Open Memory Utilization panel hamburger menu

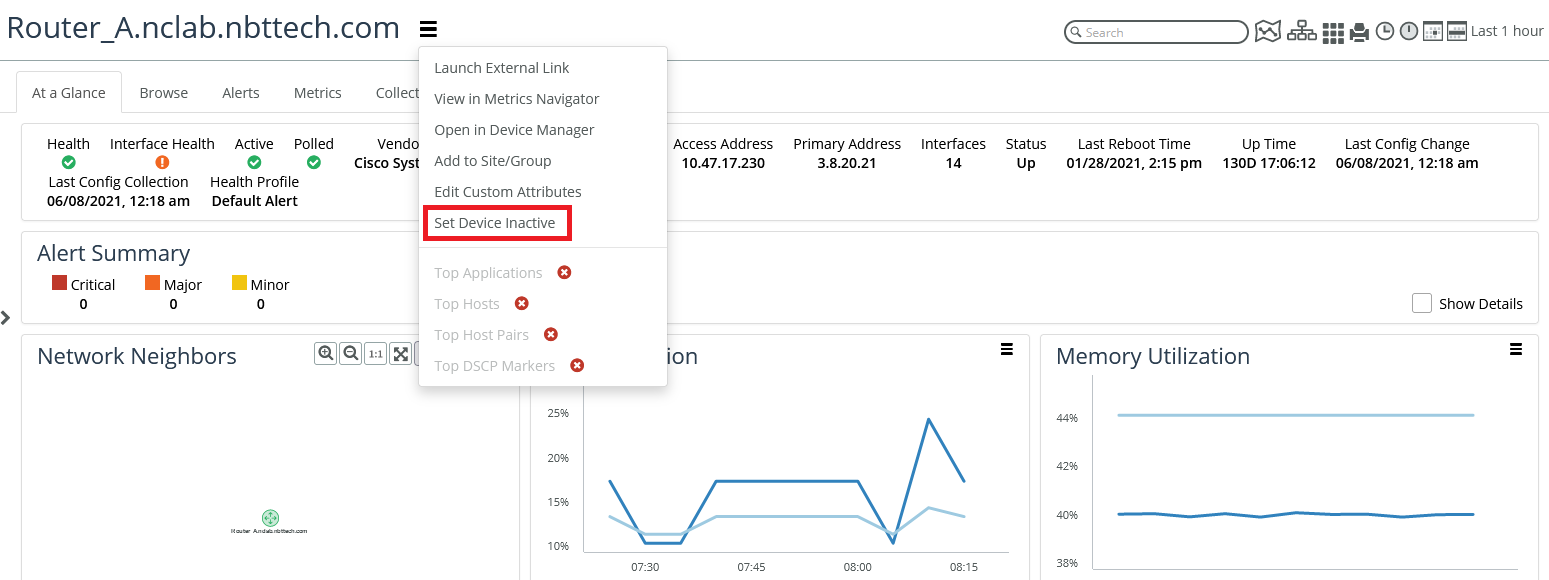coord(1515,349)
